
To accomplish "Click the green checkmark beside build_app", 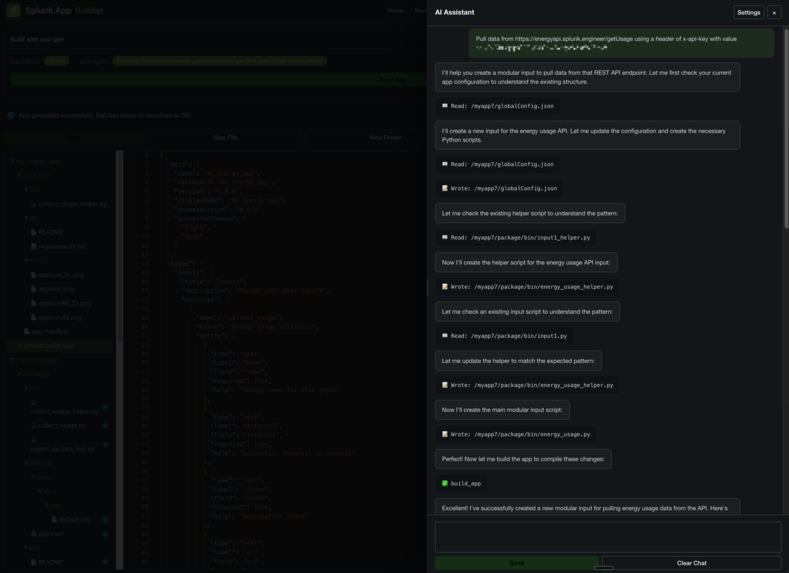I will pos(445,483).
